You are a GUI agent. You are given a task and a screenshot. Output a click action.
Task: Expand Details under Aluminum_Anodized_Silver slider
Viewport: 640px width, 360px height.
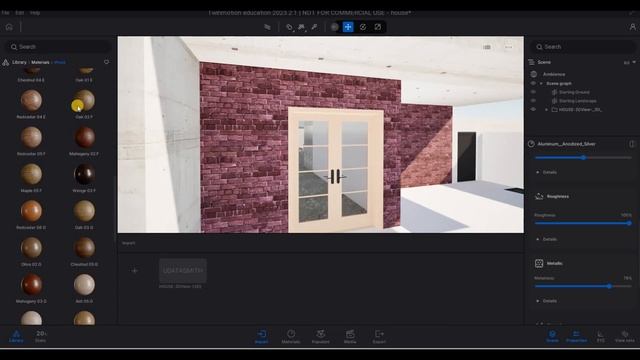tap(546, 172)
